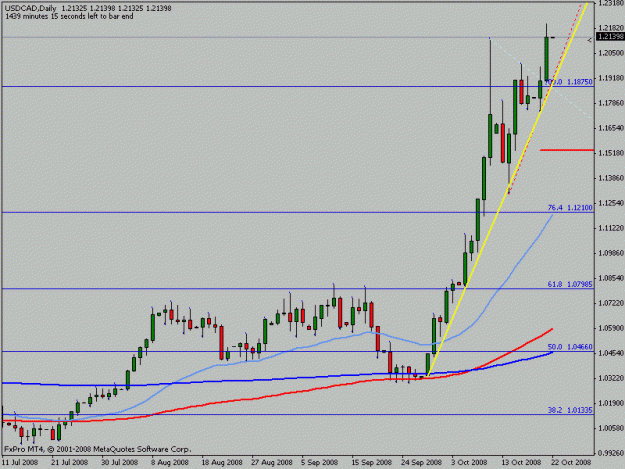Click the price scale value 1.11220

(611, 228)
